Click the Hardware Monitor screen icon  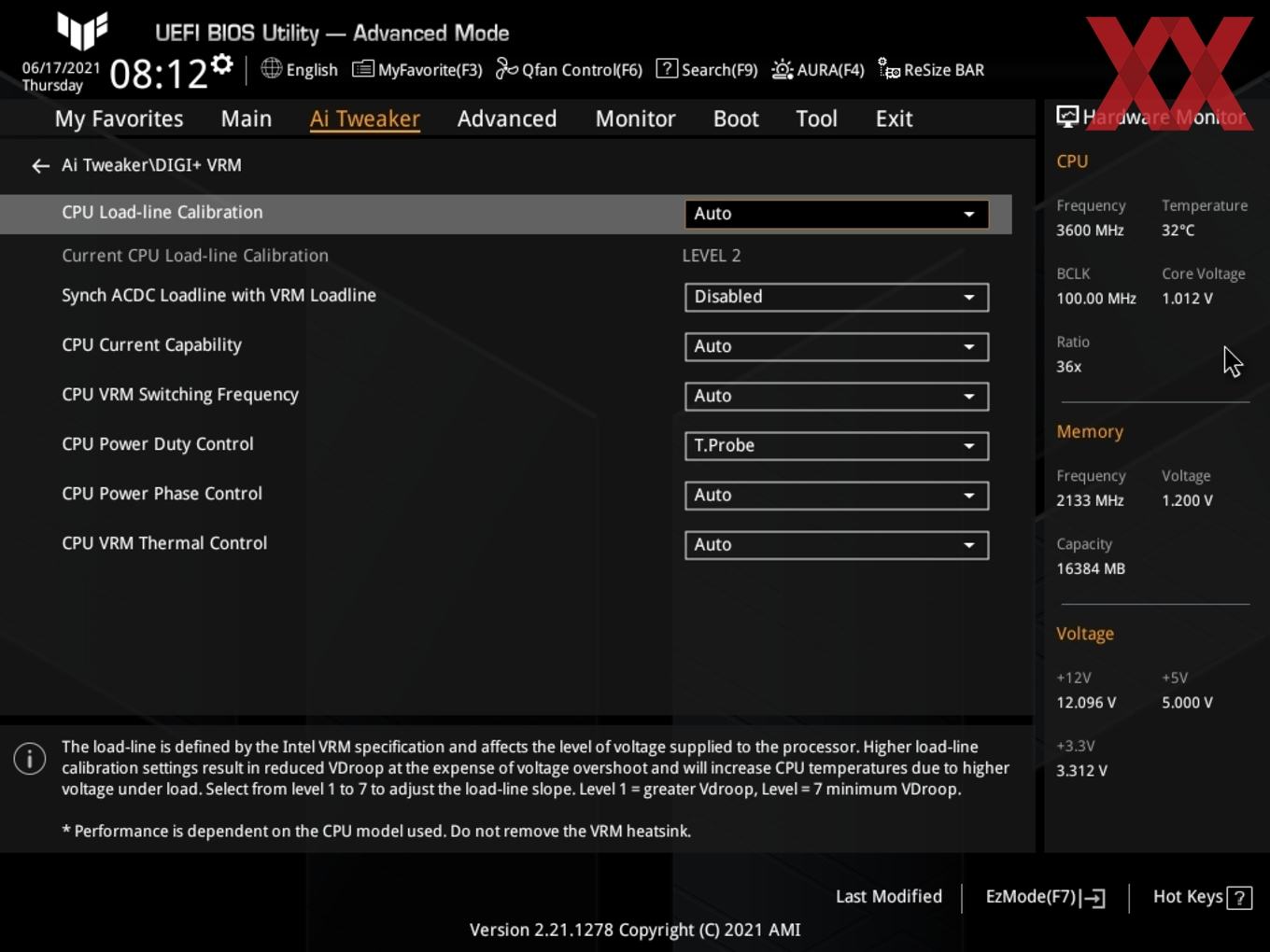point(1066,116)
